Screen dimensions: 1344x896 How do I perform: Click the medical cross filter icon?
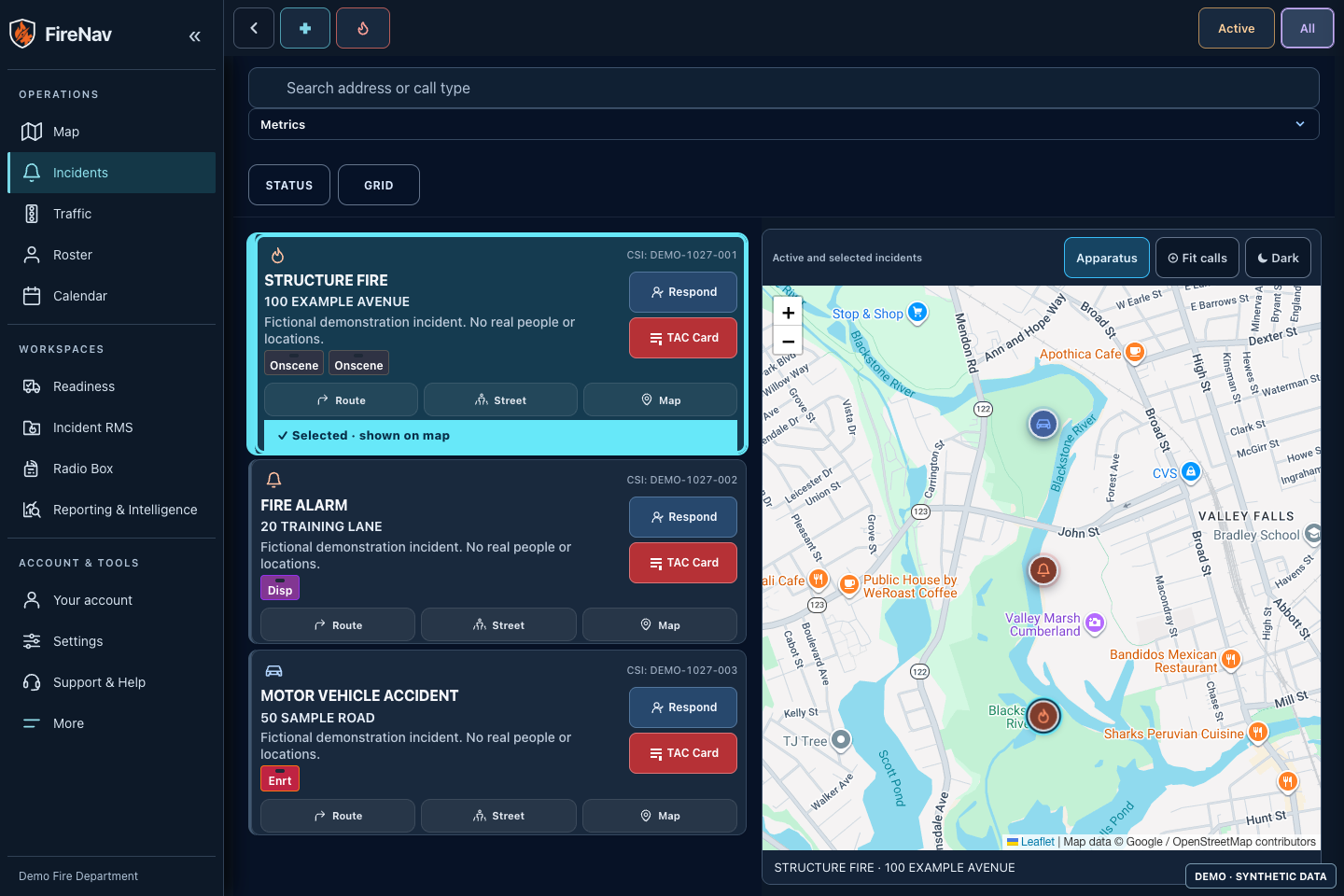tap(305, 28)
